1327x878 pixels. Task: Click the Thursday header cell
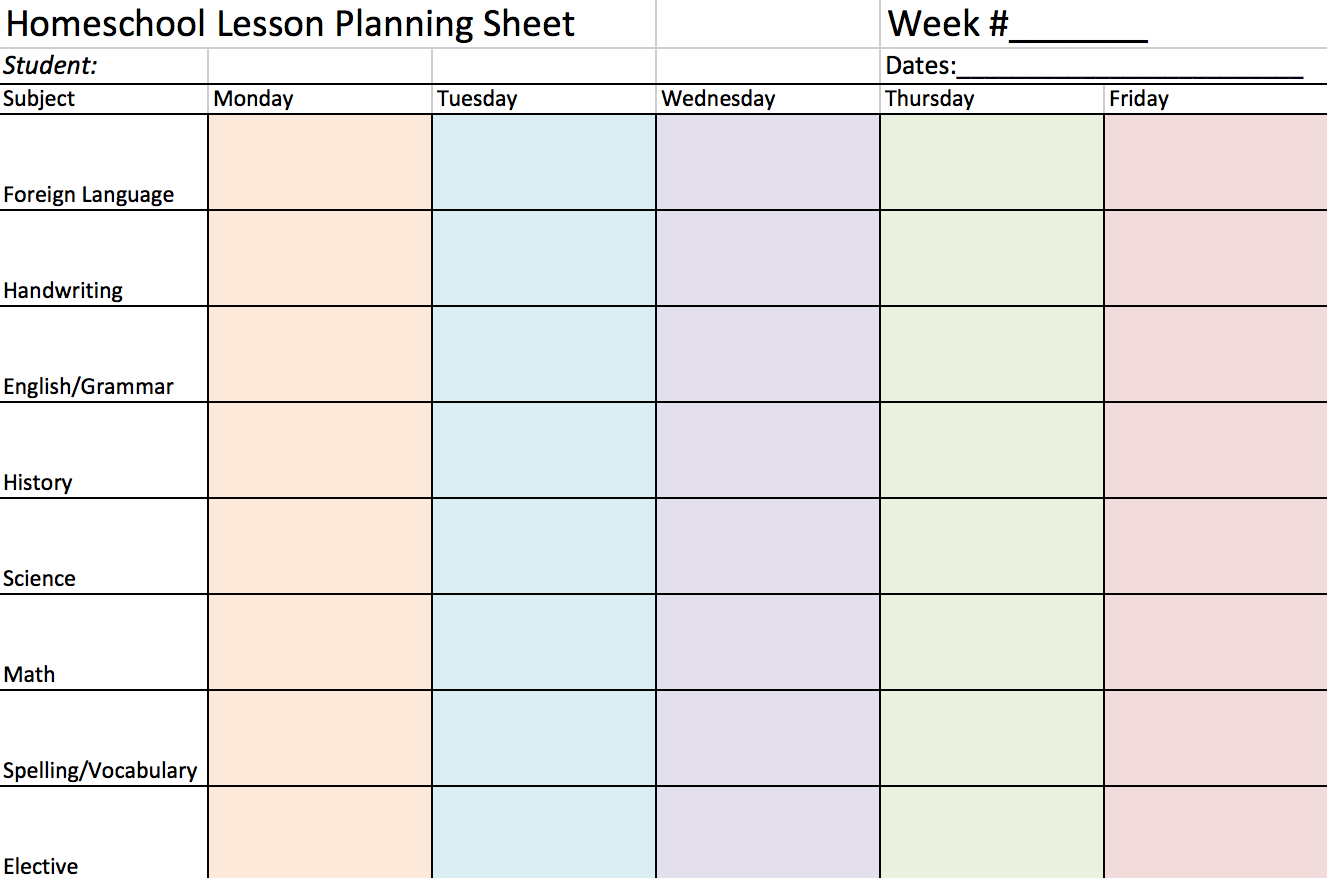(929, 99)
